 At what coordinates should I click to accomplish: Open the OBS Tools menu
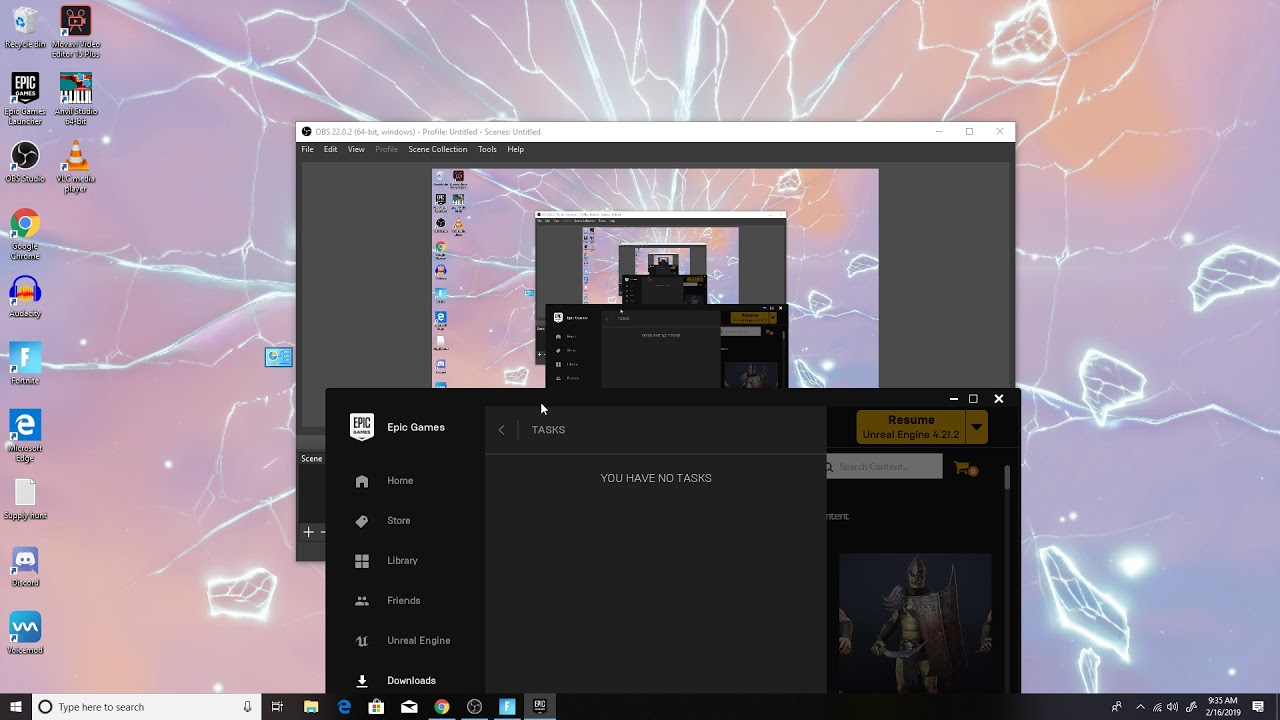coord(487,149)
